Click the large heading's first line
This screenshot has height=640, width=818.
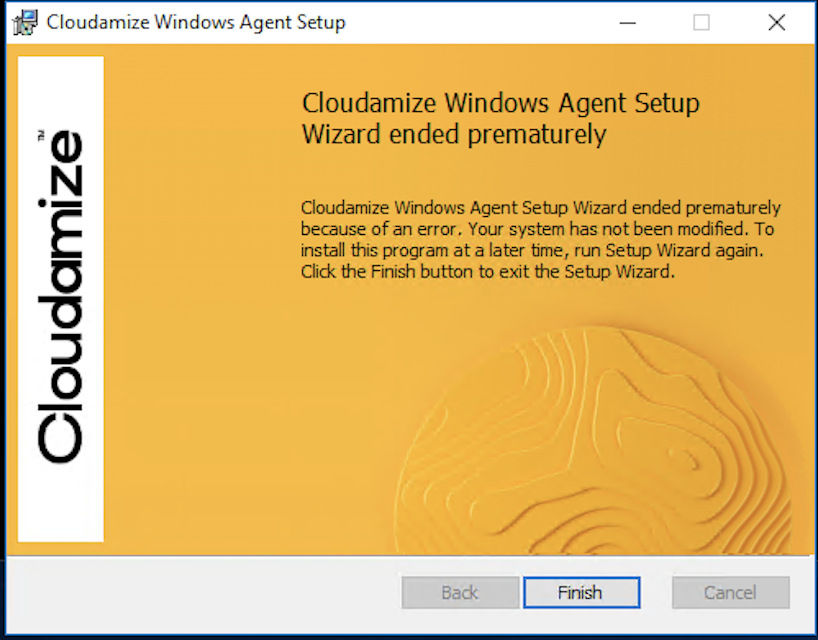(500, 104)
